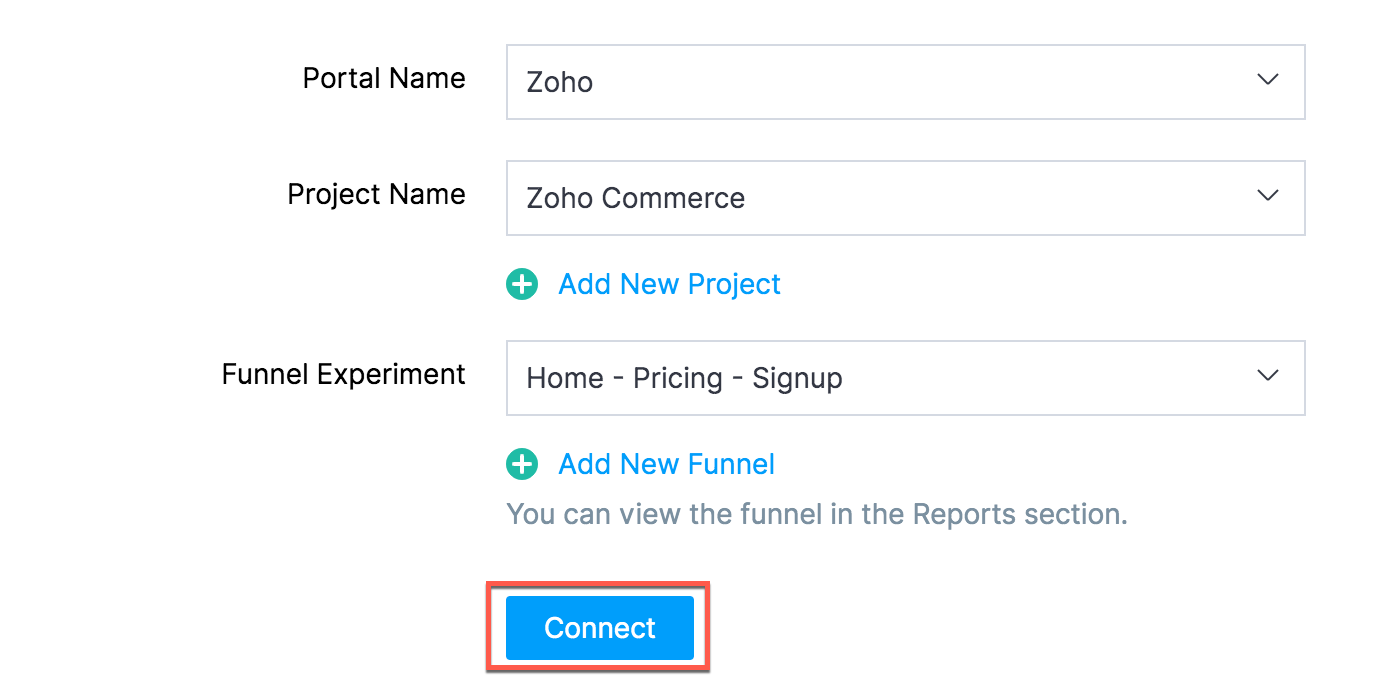Click the Project Name label
The width and height of the screenshot is (1398, 686).
[376, 195]
